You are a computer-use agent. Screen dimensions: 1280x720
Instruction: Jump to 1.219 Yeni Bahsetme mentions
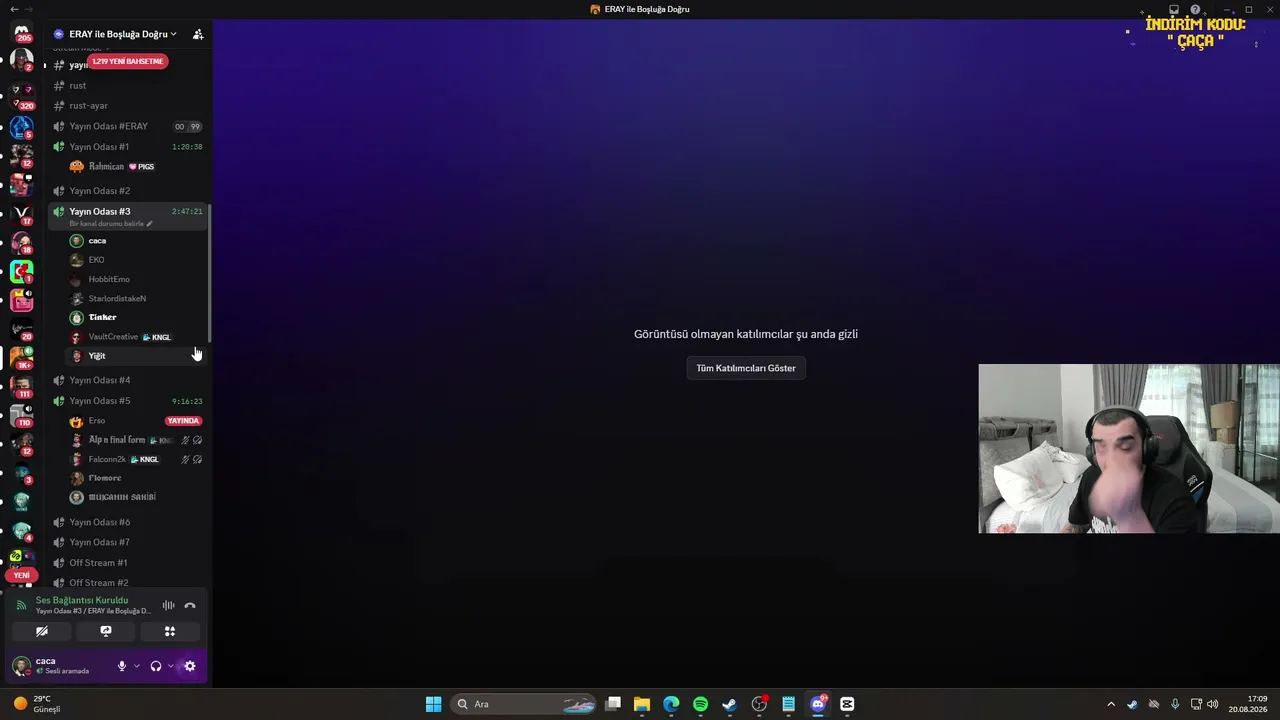pos(127,61)
